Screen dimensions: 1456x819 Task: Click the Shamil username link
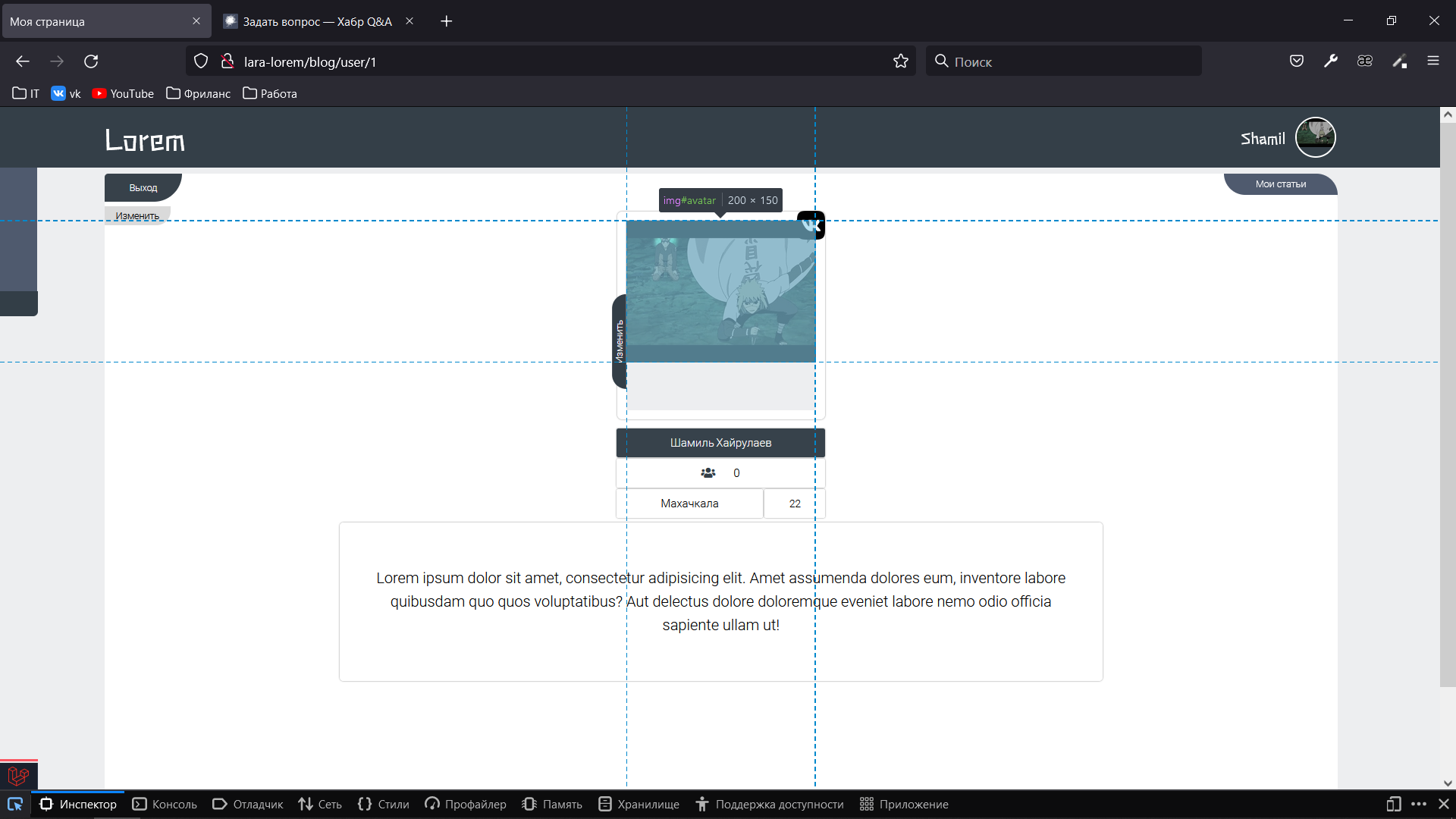(1263, 139)
